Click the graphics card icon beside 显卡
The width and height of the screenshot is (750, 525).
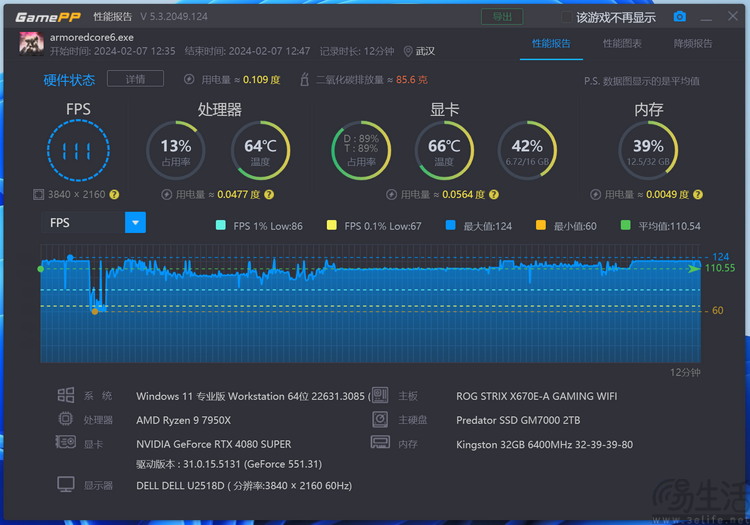(66, 442)
